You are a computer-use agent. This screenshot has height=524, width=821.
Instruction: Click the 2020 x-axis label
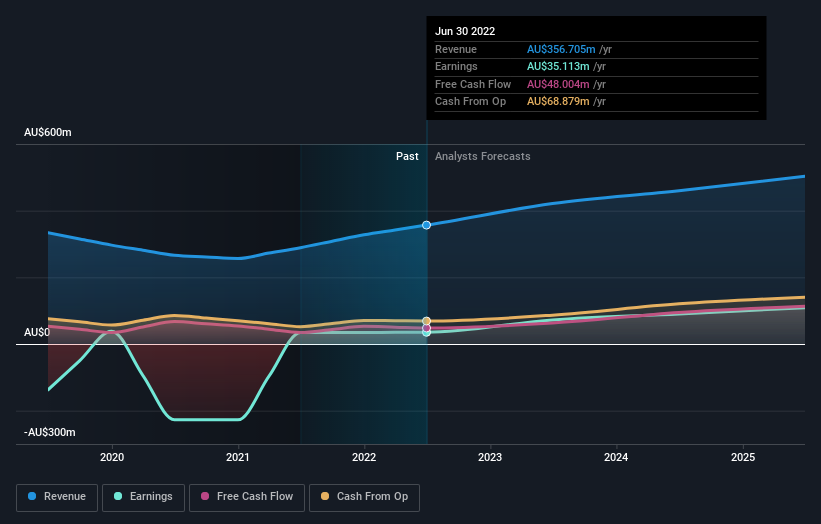(112, 457)
